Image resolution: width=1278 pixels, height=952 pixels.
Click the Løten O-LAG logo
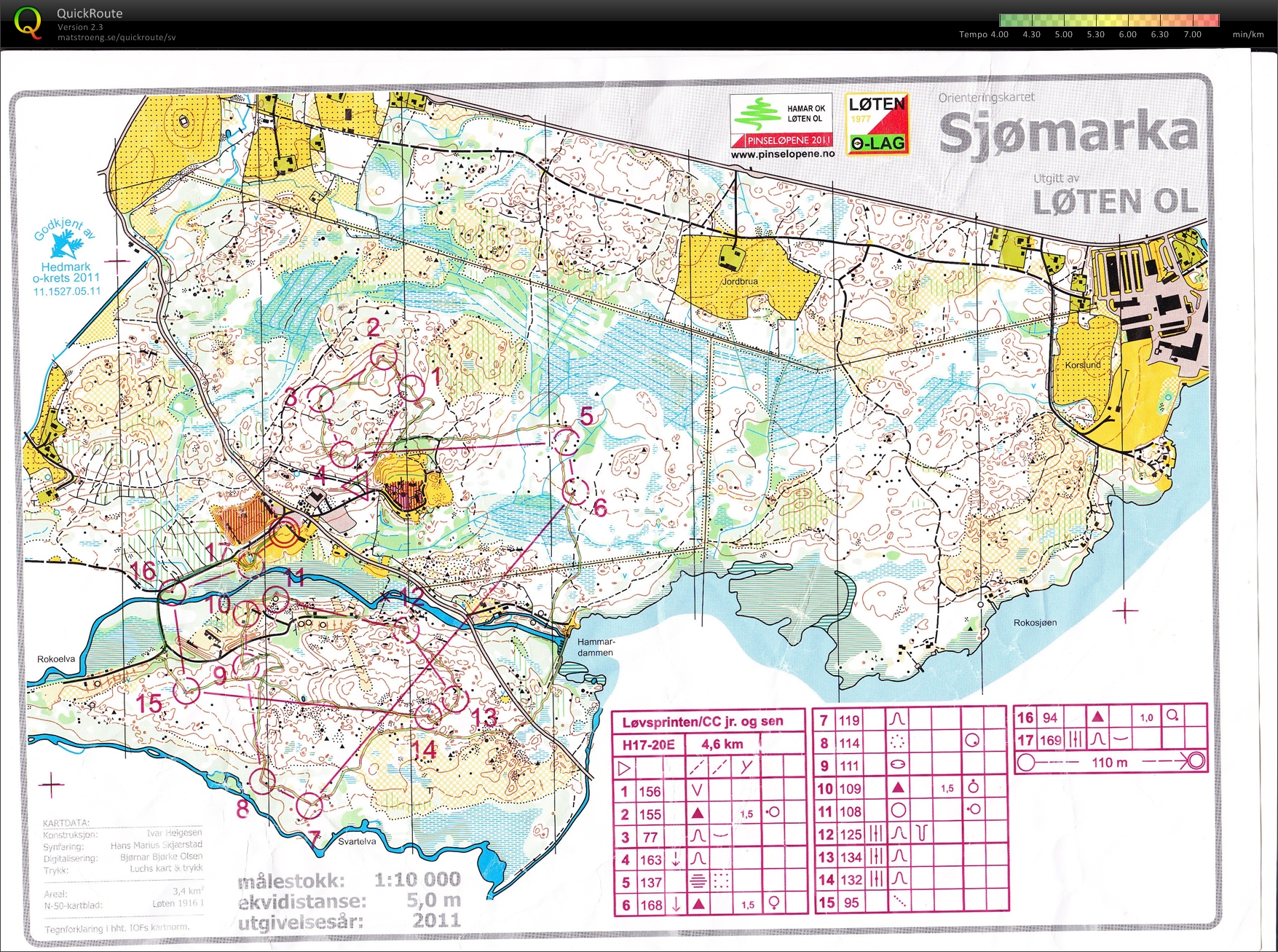tap(877, 124)
